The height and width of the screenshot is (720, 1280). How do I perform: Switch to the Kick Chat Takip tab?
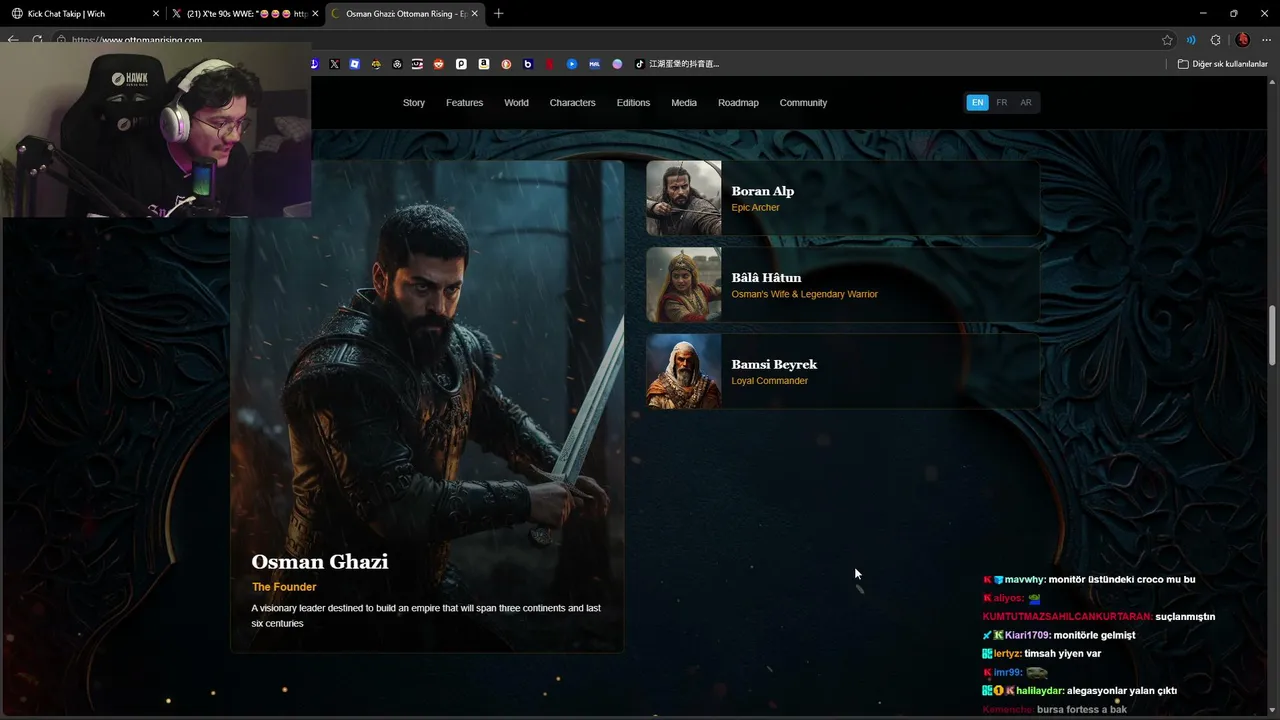coord(84,14)
